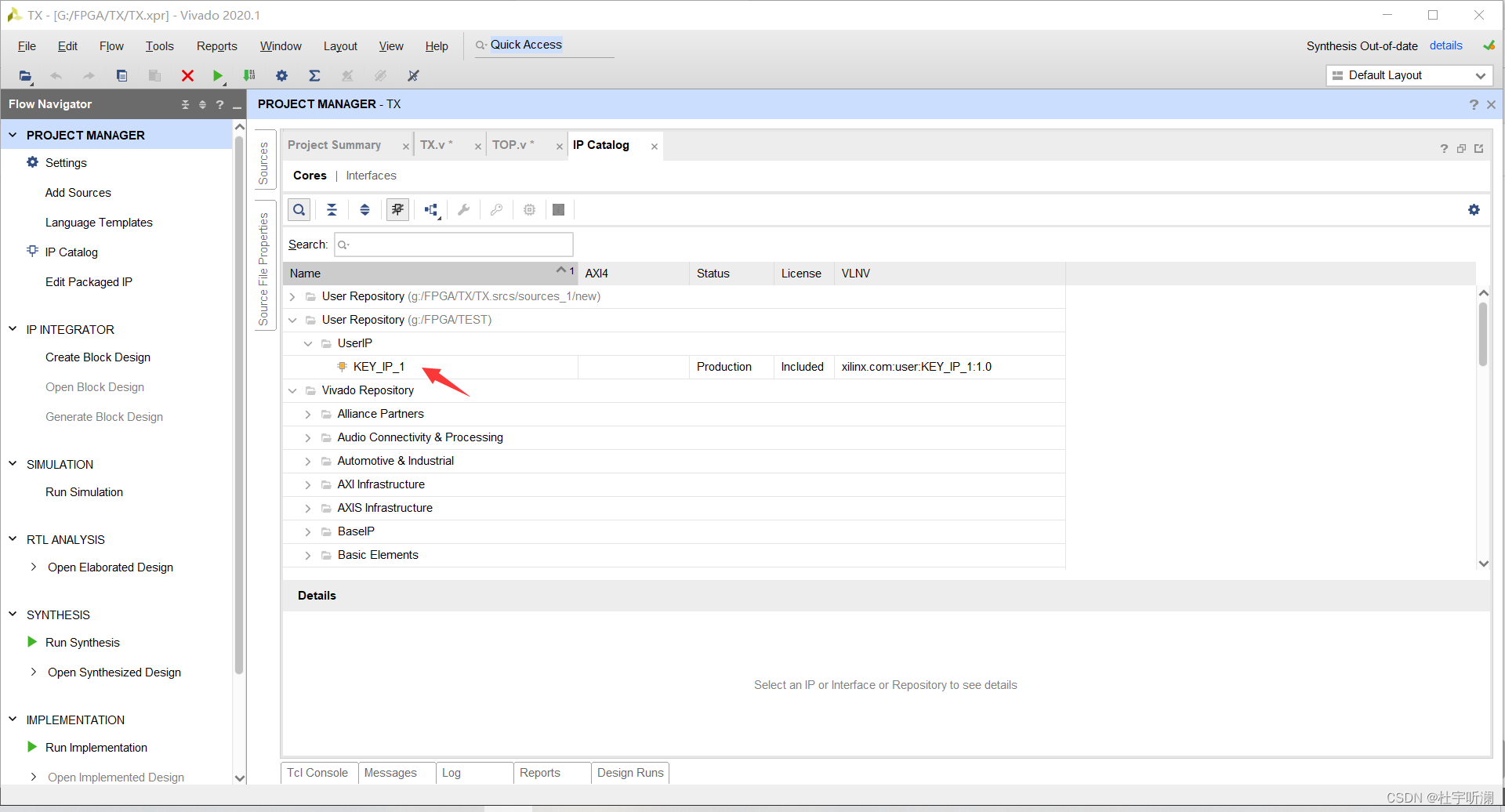
Task: Sort by the Name column header
Action: (430, 274)
